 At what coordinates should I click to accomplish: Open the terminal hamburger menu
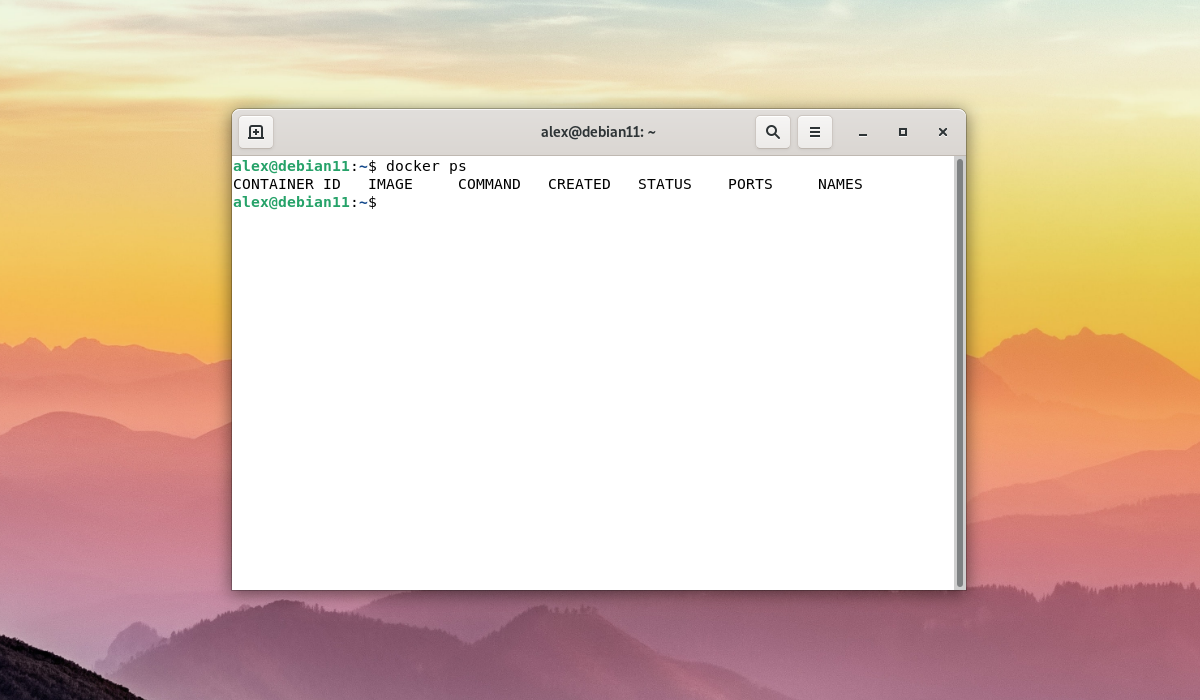tap(815, 132)
